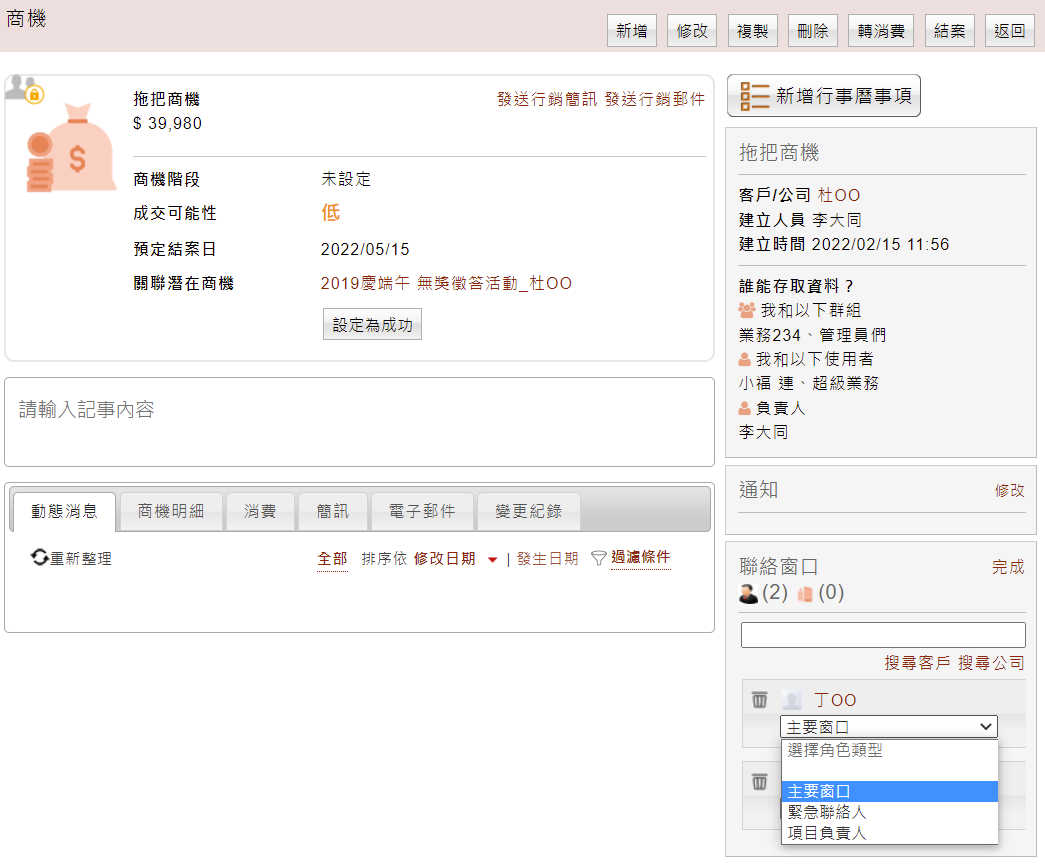The image size is (1045, 865).
Task: Click the date 2022/05/15
Action: pyautogui.click(x=365, y=249)
